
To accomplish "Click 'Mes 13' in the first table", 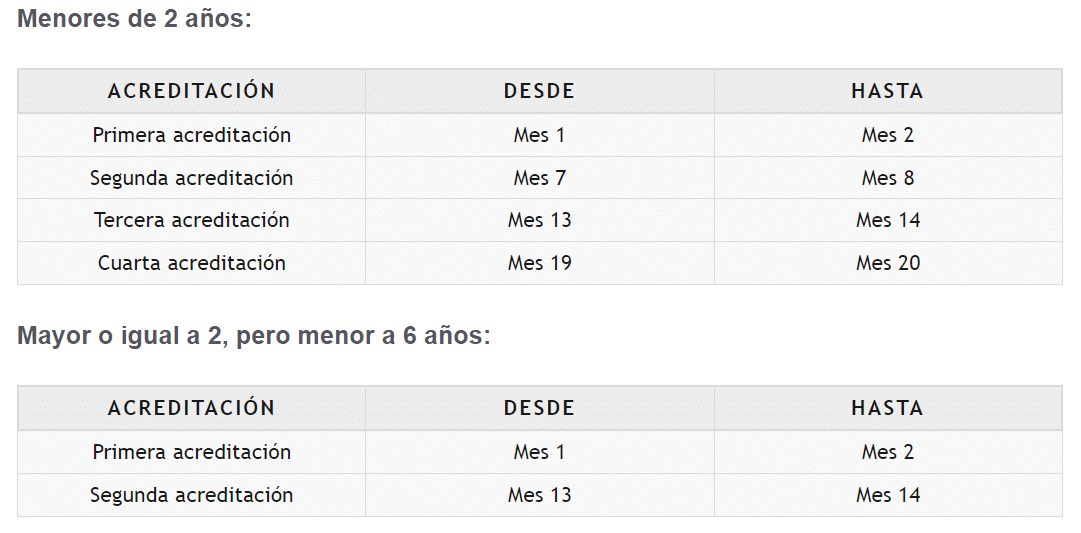I will coord(539,220).
